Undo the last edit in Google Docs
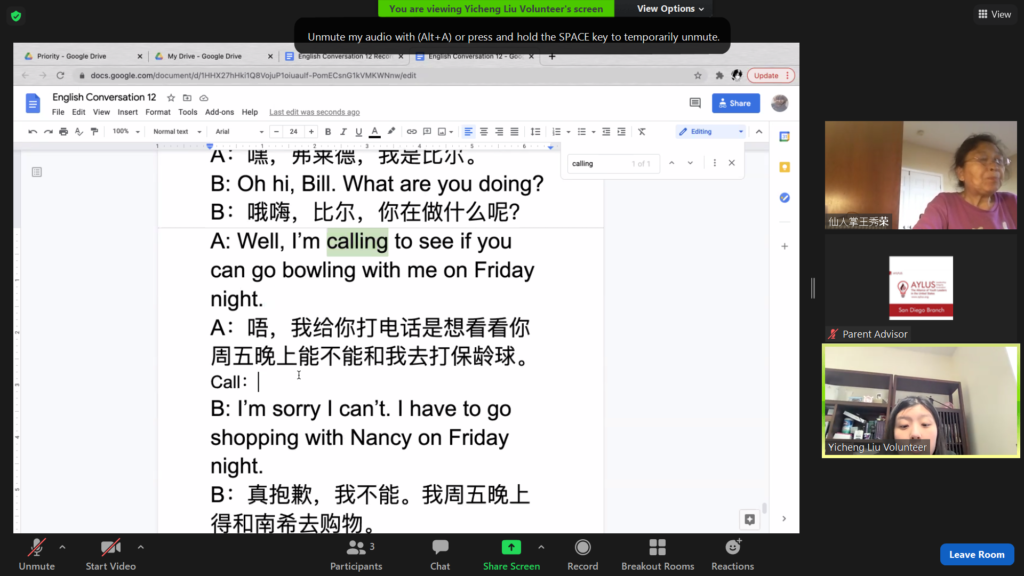Image resolution: width=1024 pixels, height=576 pixels. (x=32, y=132)
